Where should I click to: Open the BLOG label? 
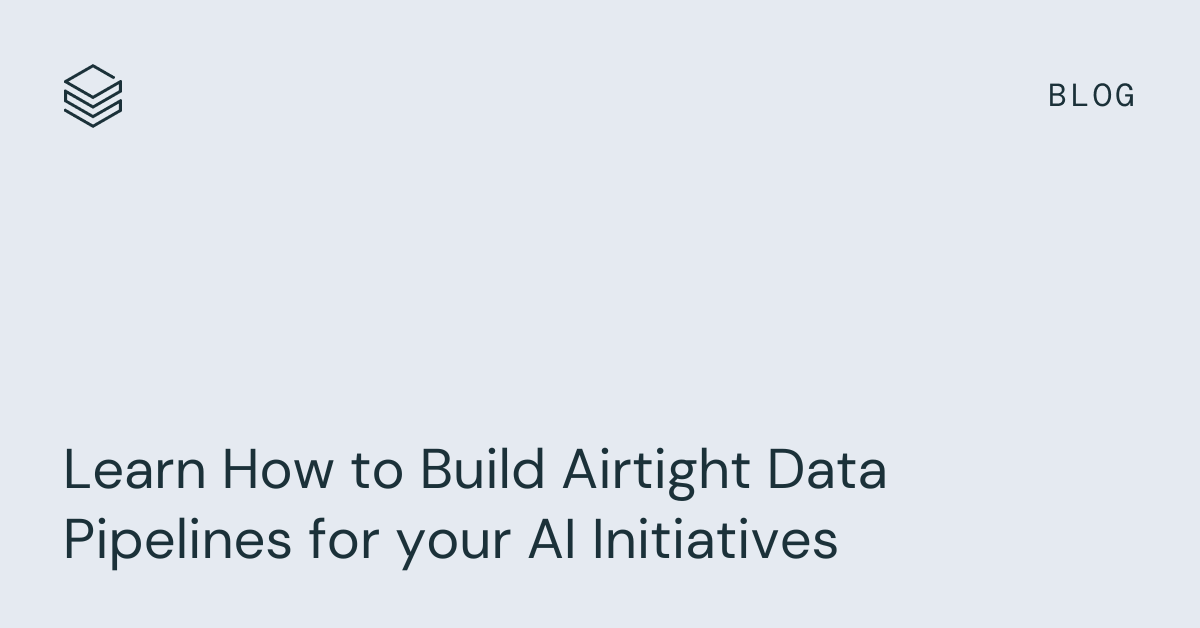click(x=1091, y=96)
